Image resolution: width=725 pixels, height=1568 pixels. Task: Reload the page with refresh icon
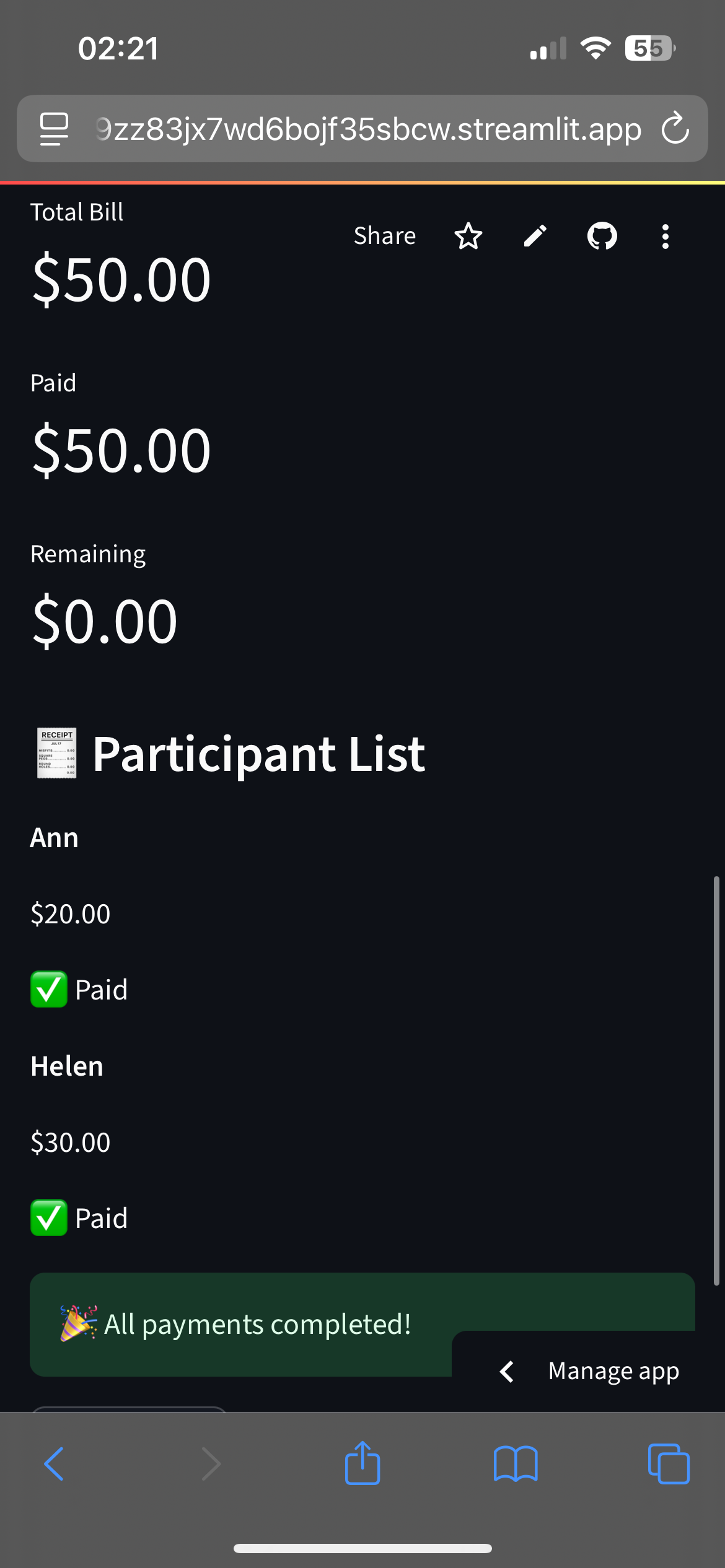[675, 128]
